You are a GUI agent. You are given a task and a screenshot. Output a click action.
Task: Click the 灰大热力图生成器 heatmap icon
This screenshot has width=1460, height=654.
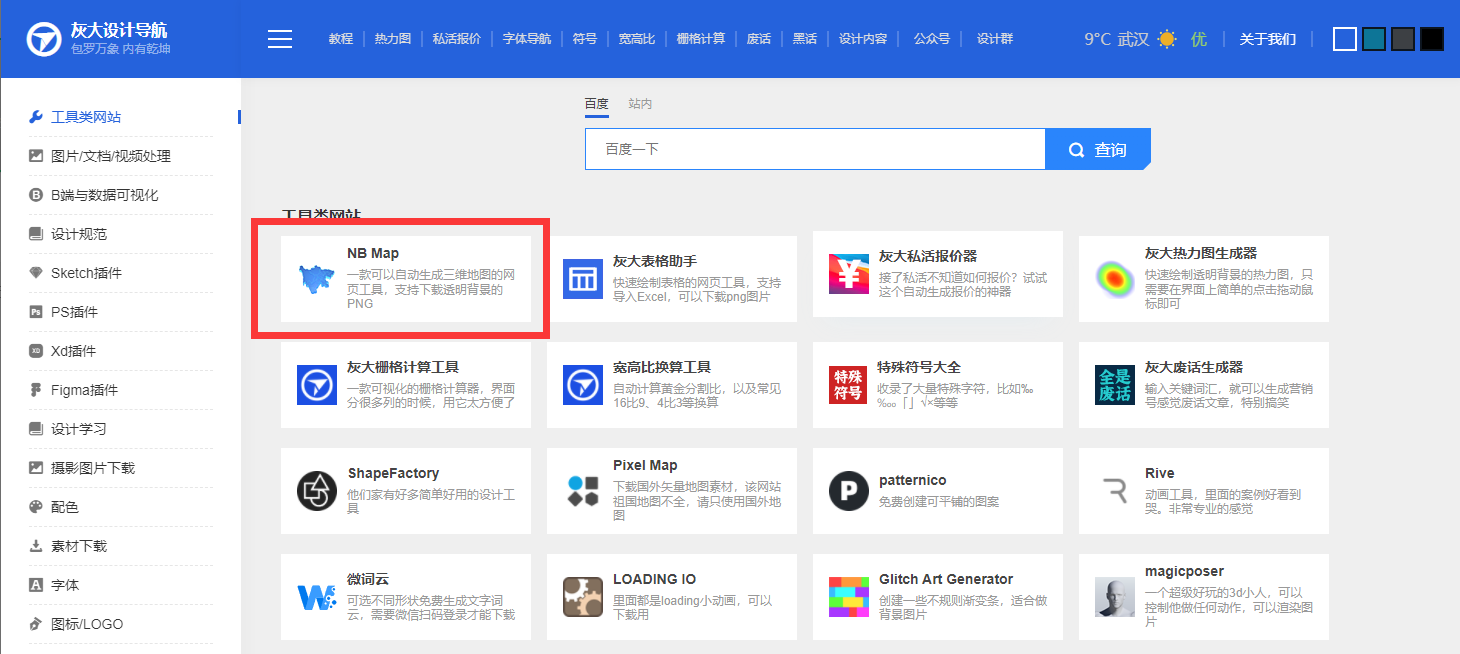[x=1113, y=278]
